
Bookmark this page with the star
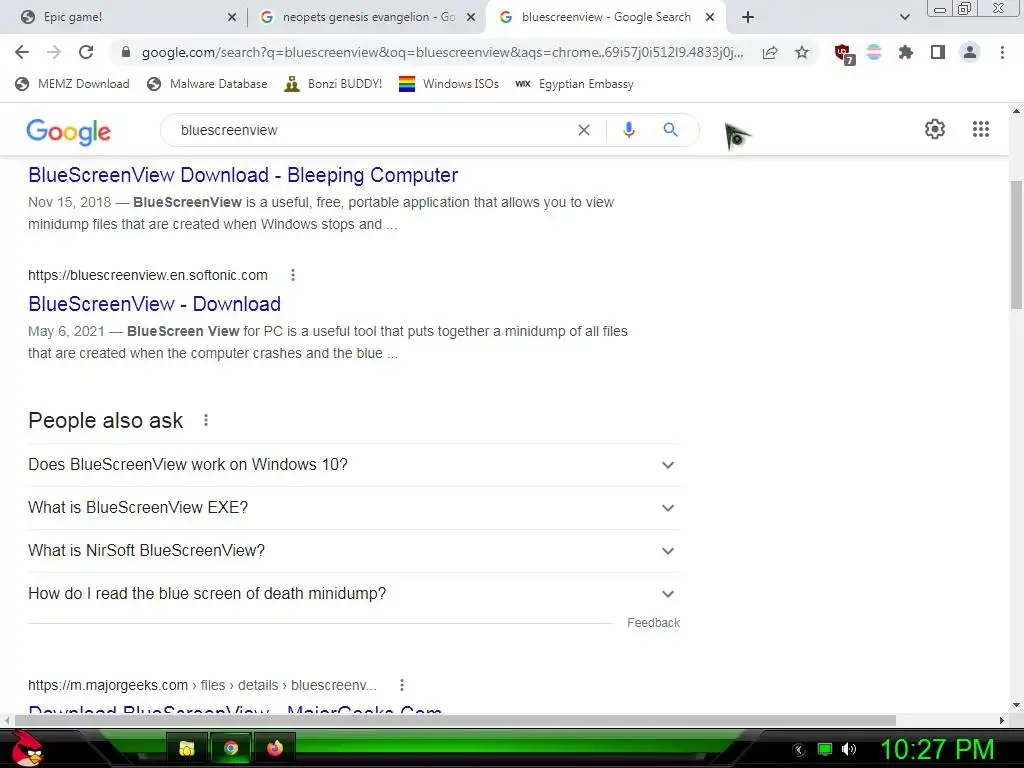[x=802, y=52]
